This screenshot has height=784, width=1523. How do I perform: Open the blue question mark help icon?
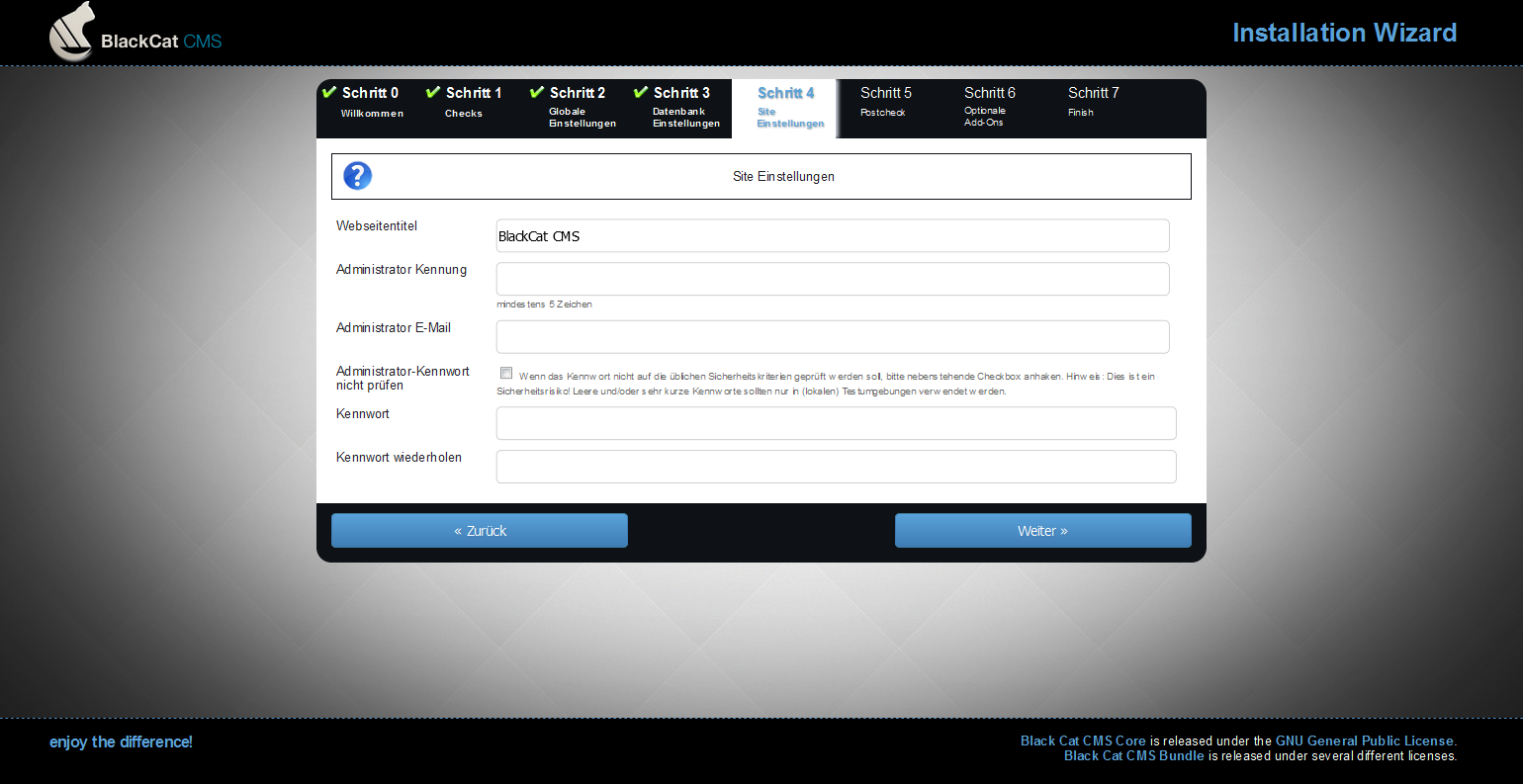[357, 176]
